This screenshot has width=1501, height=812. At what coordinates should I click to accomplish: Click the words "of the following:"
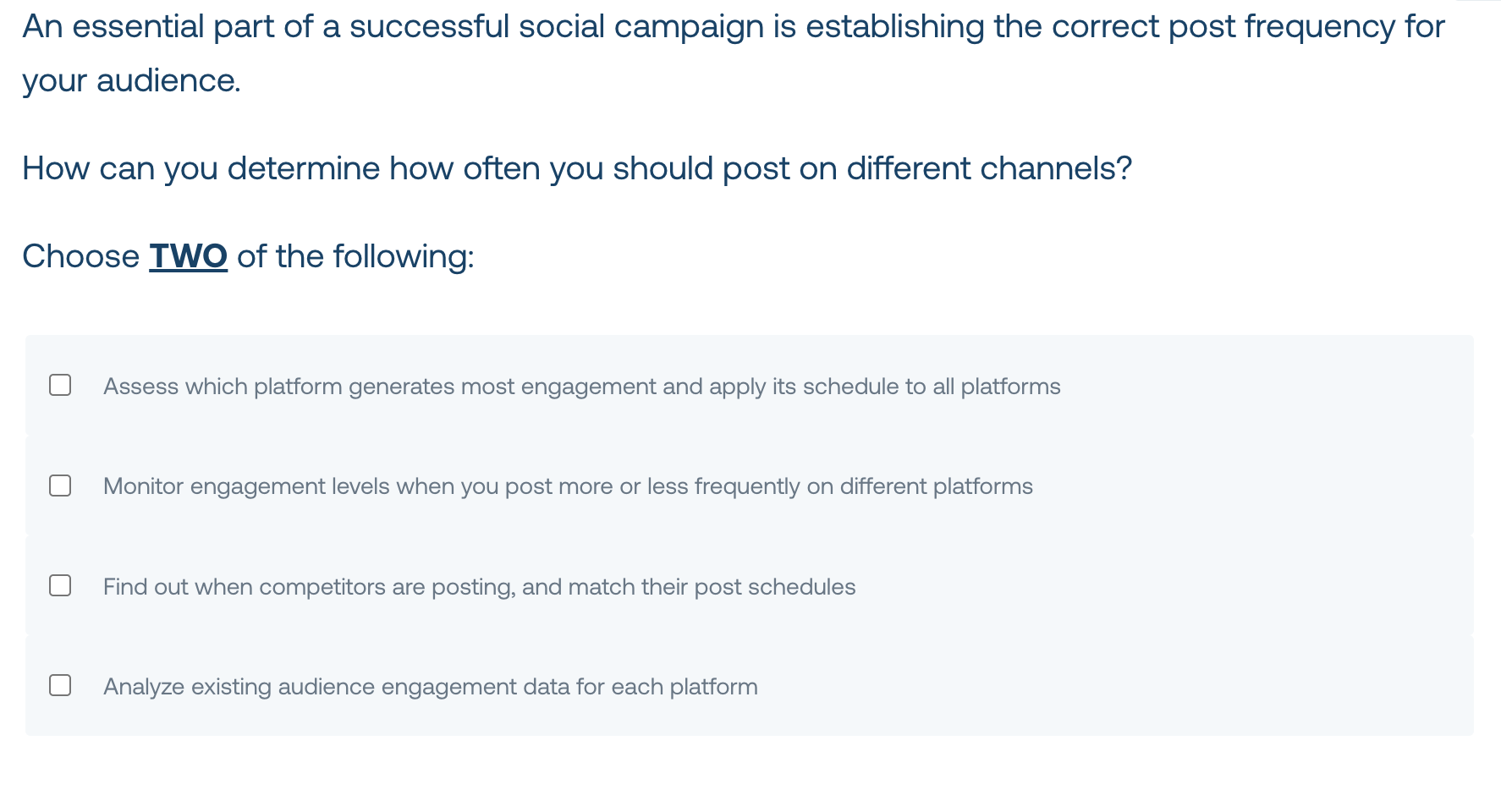[355, 256]
